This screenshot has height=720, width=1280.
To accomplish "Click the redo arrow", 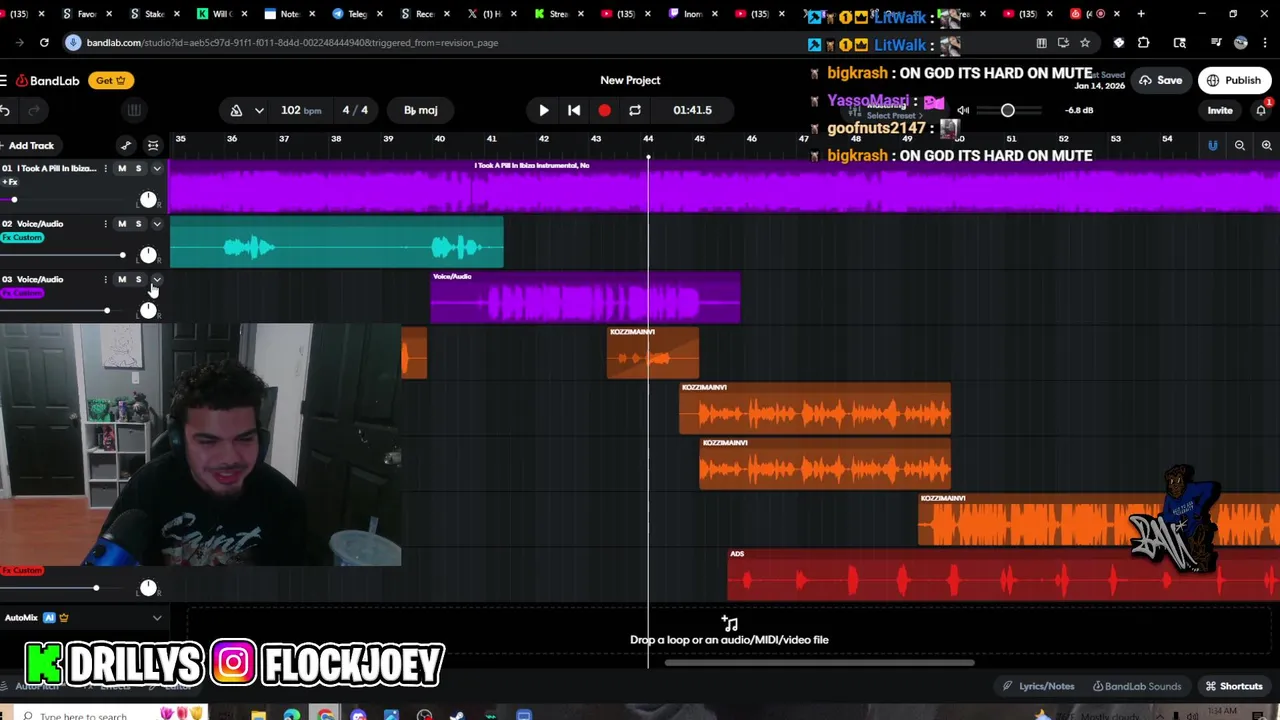I will tap(34, 110).
